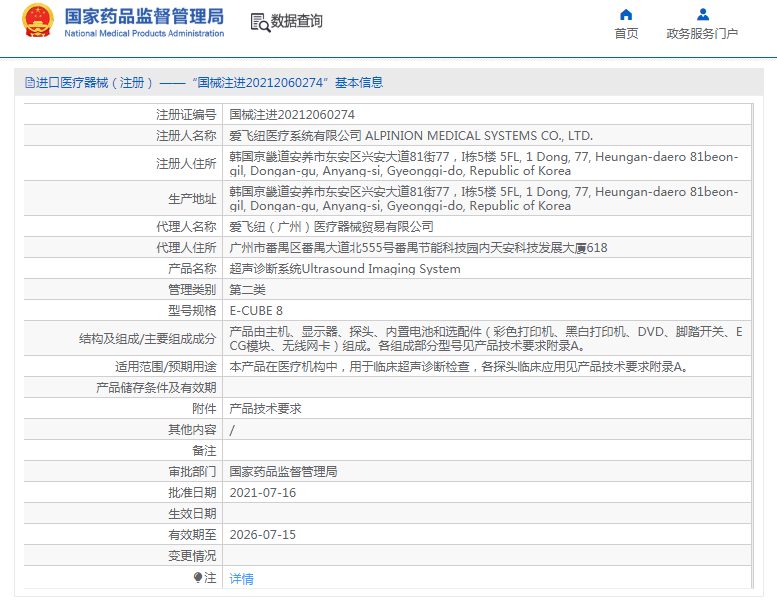Select the slash in 其他内容 row
777x602 pixels.
[x=232, y=430]
